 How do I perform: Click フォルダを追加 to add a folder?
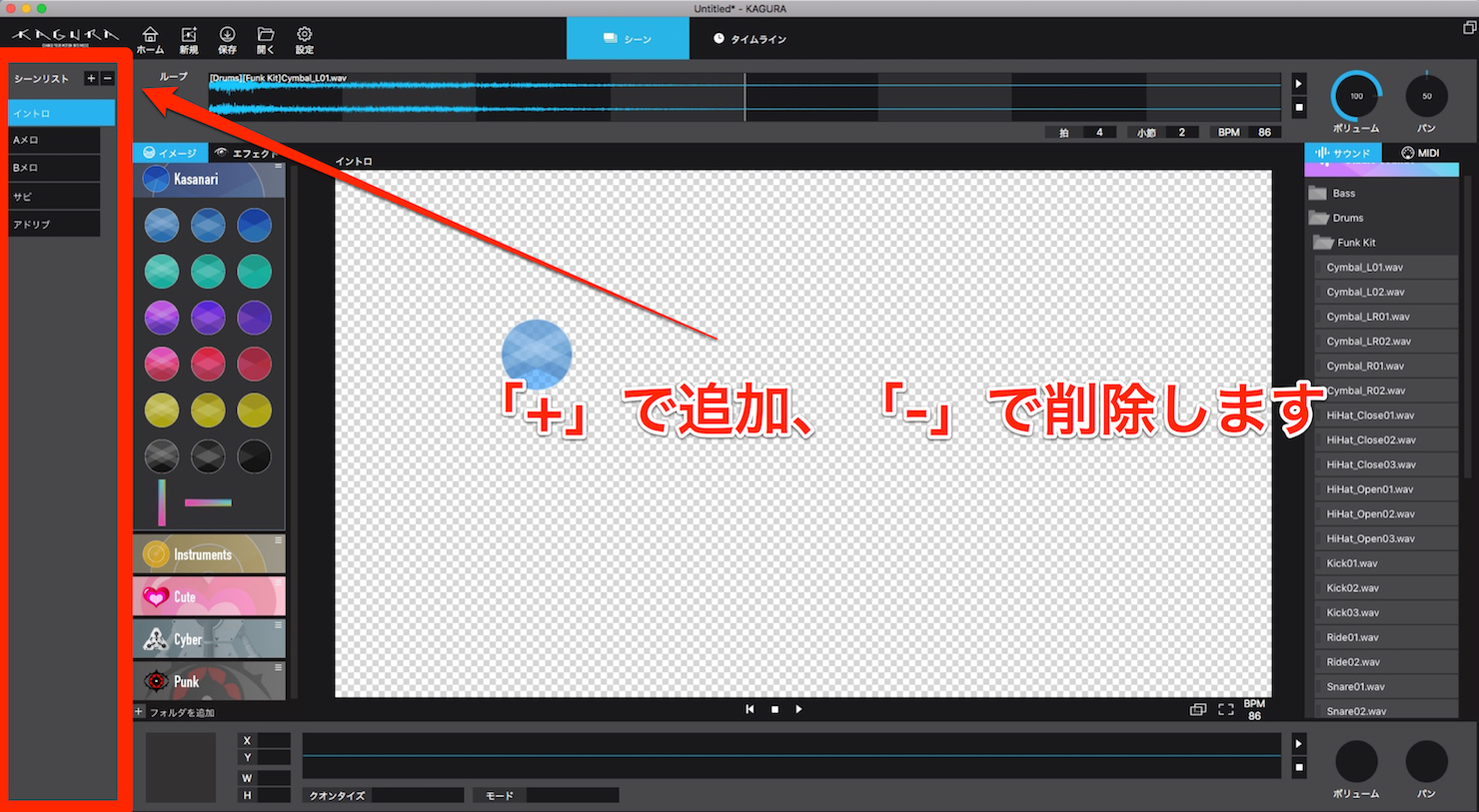(x=182, y=713)
